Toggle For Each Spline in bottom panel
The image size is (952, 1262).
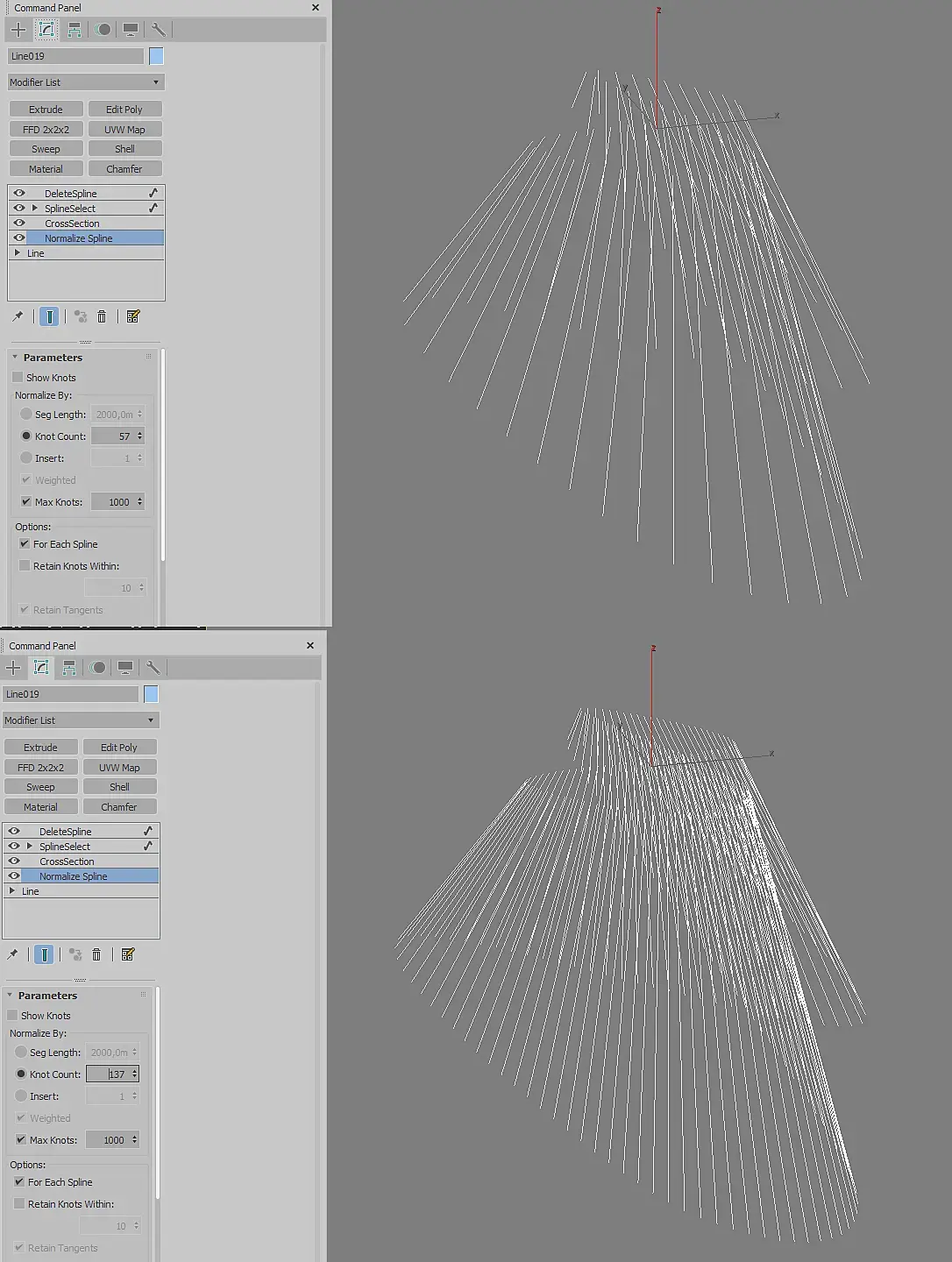click(19, 1181)
